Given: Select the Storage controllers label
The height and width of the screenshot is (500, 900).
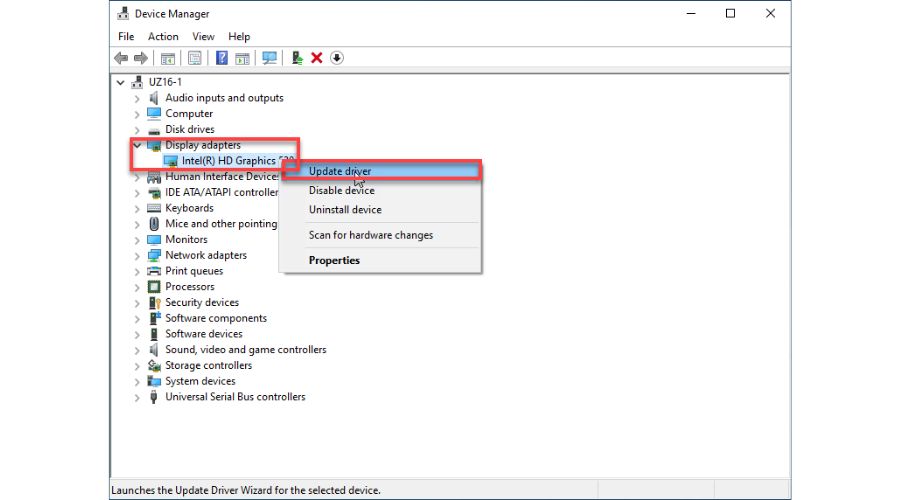Looking at the screenshot, I should coord(208,365).
